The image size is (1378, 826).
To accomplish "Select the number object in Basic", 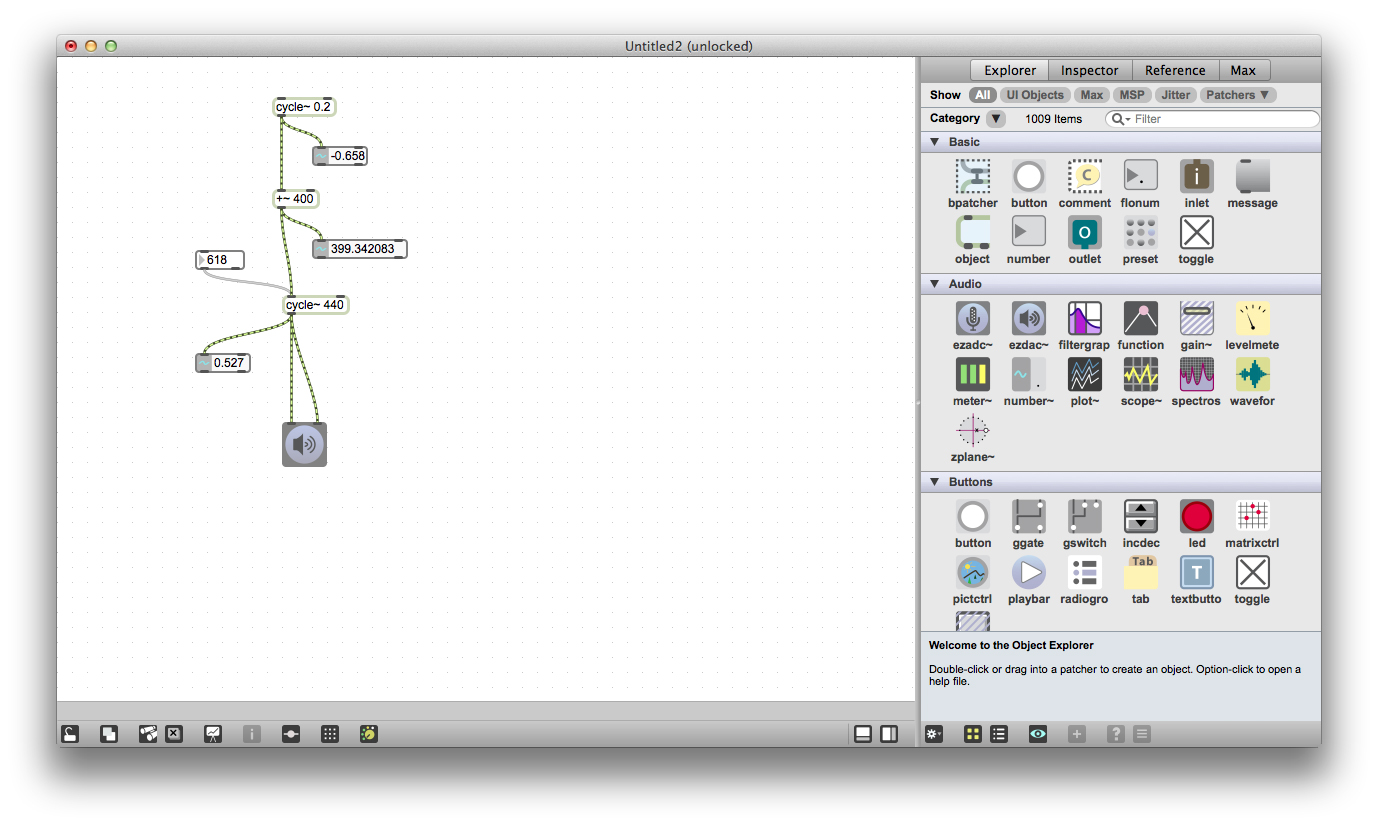I will (1028, 233).
